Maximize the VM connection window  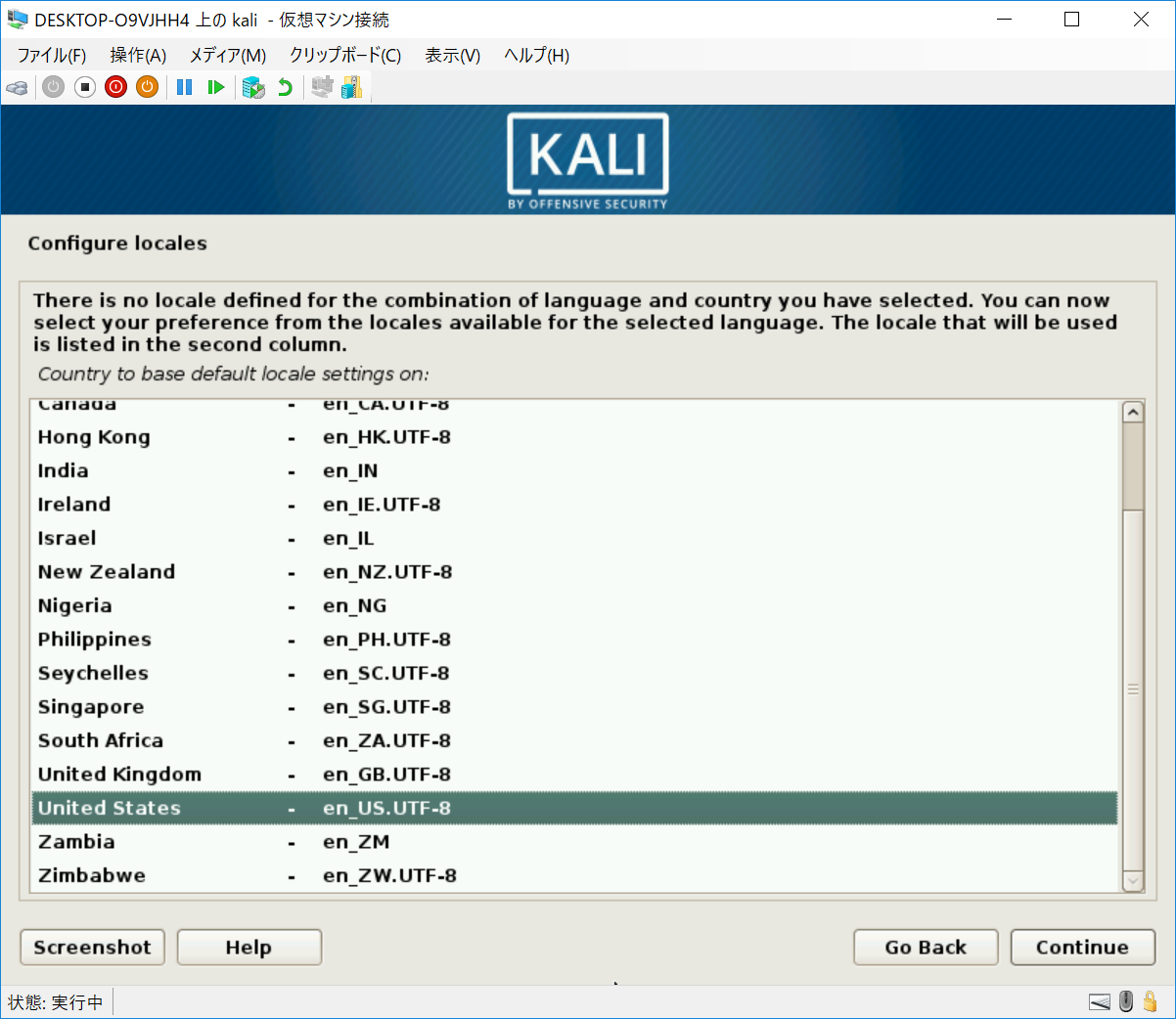(x=1071, y=20)
